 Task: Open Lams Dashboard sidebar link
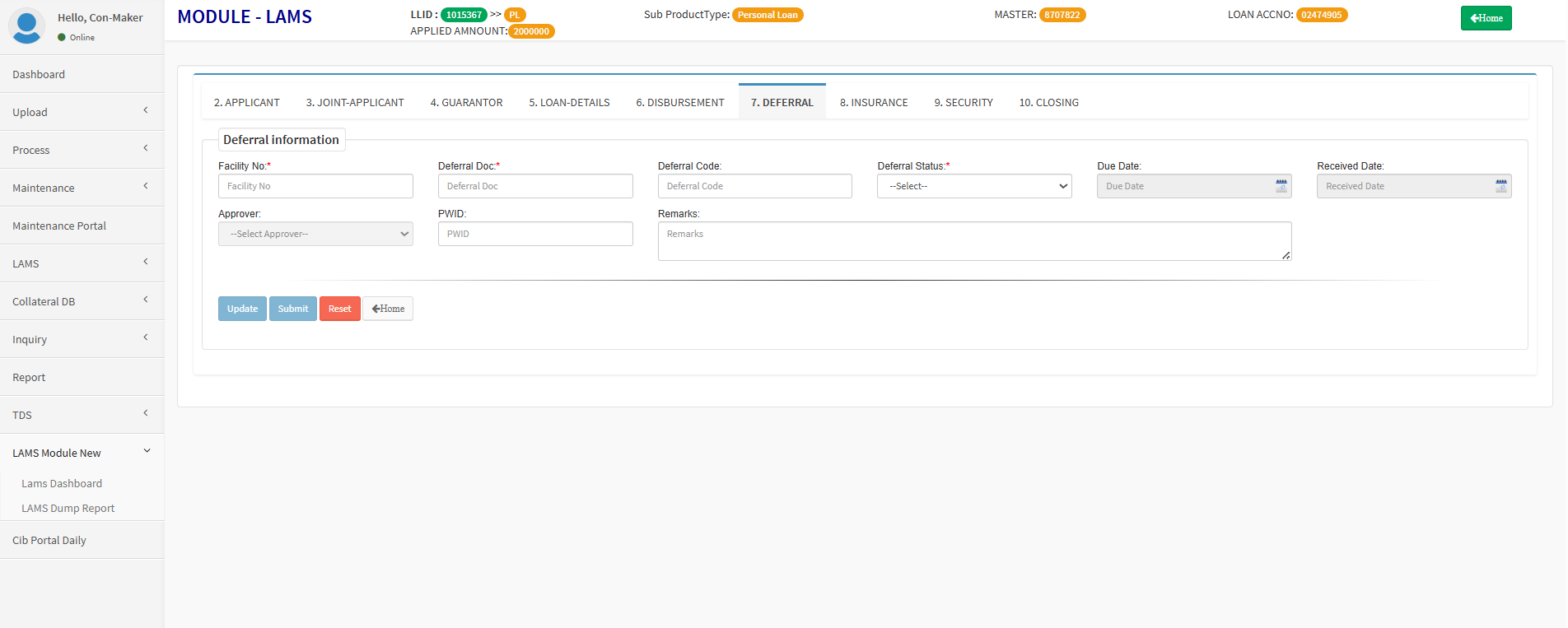point(62,484)
